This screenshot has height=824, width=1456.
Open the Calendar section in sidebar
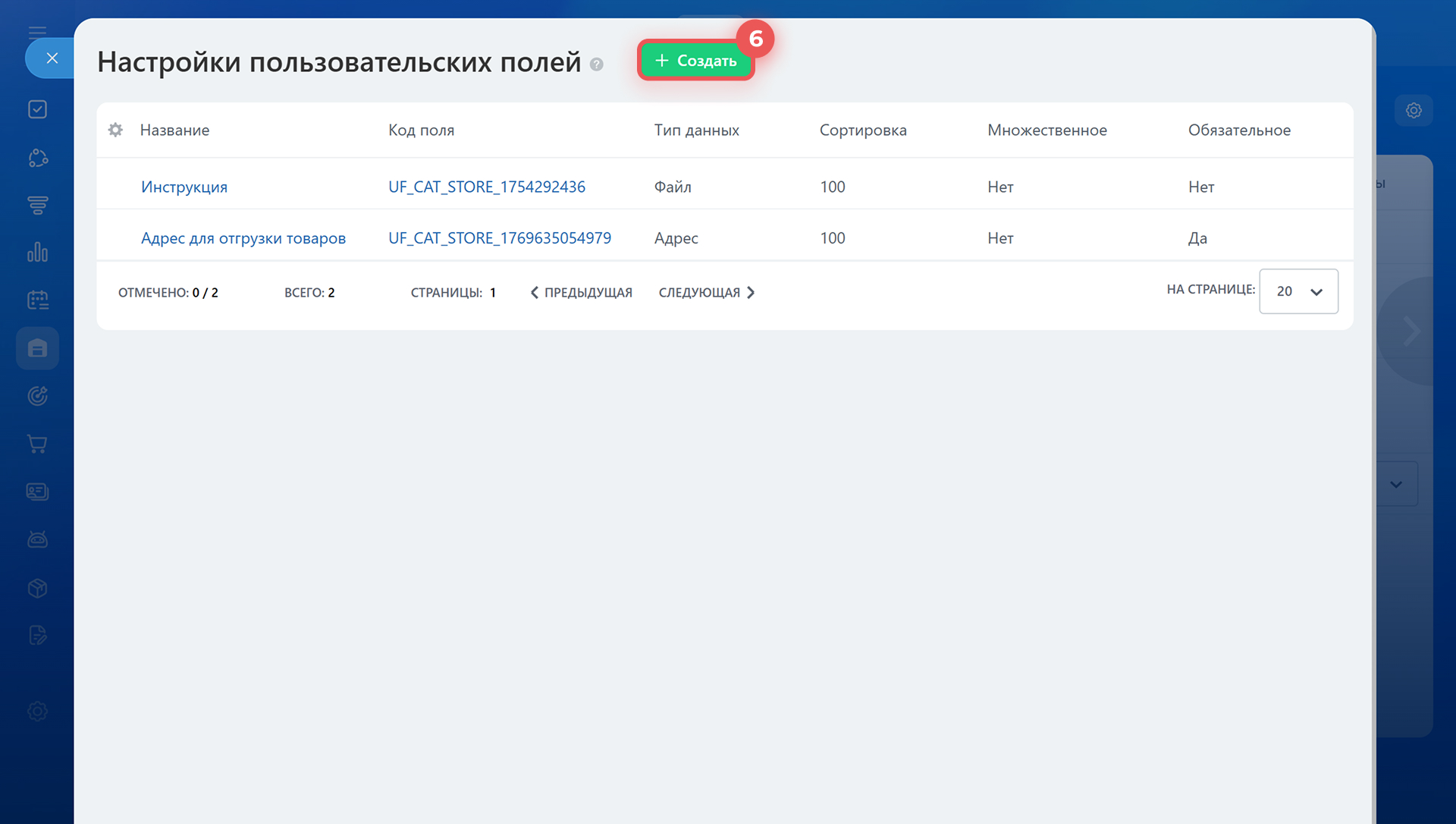coord(37,299)
